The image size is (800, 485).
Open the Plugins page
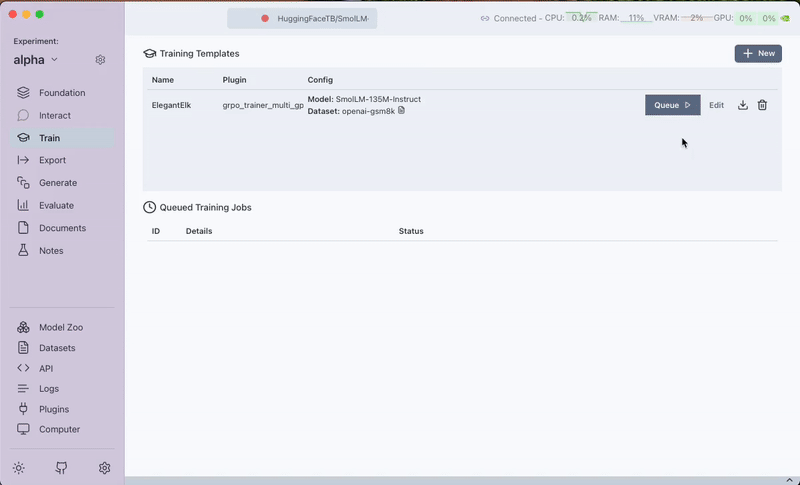(x=53, y=409)
